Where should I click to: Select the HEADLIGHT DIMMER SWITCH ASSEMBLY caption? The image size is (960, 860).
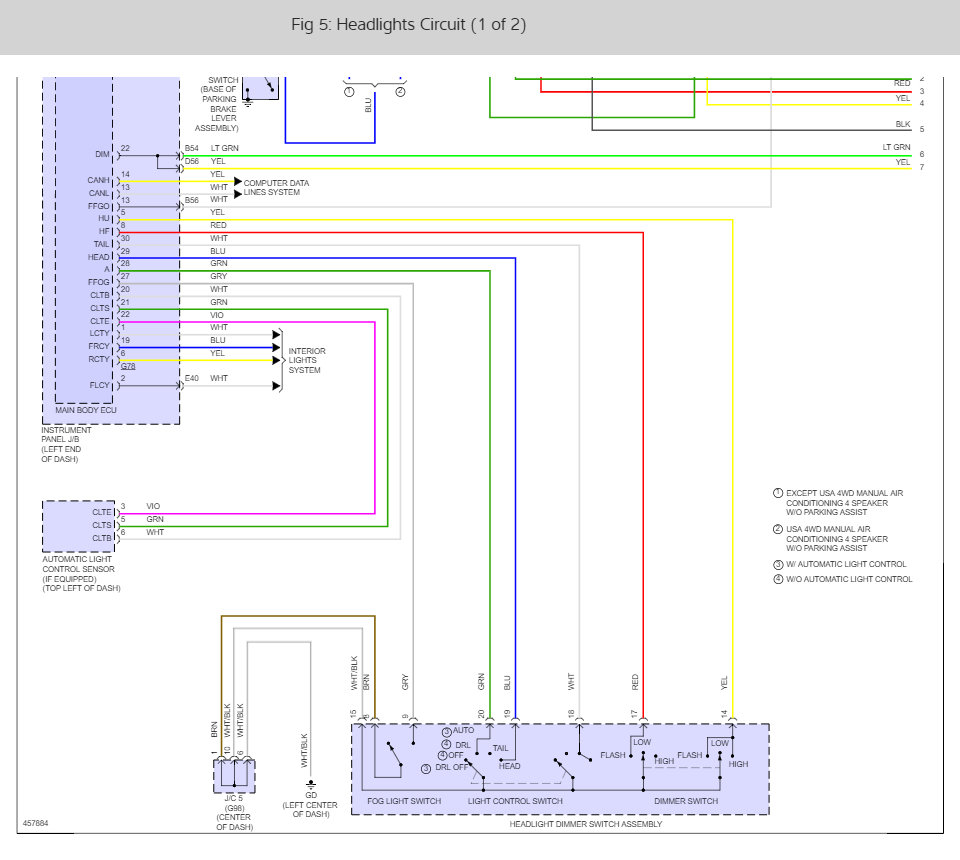click(586, 824)
